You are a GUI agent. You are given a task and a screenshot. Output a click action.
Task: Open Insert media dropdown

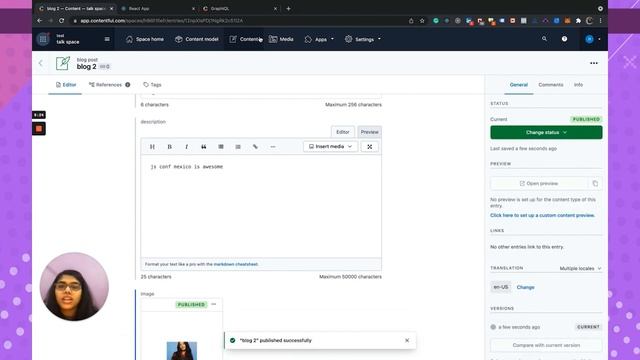330,147
